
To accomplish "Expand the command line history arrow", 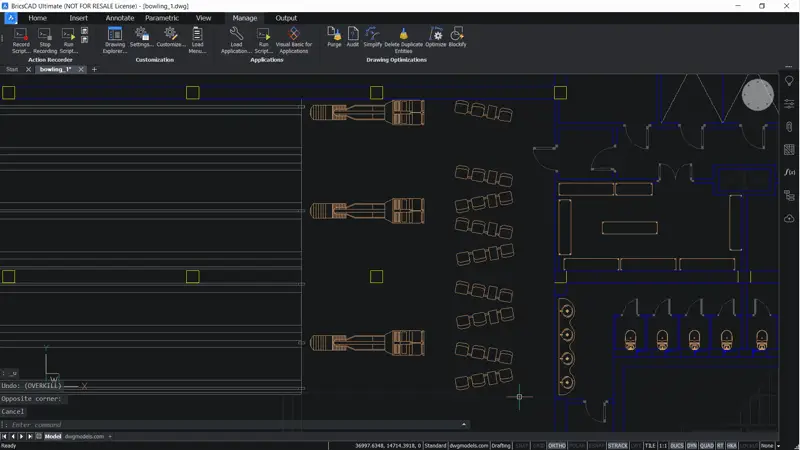I will point(464,425).
